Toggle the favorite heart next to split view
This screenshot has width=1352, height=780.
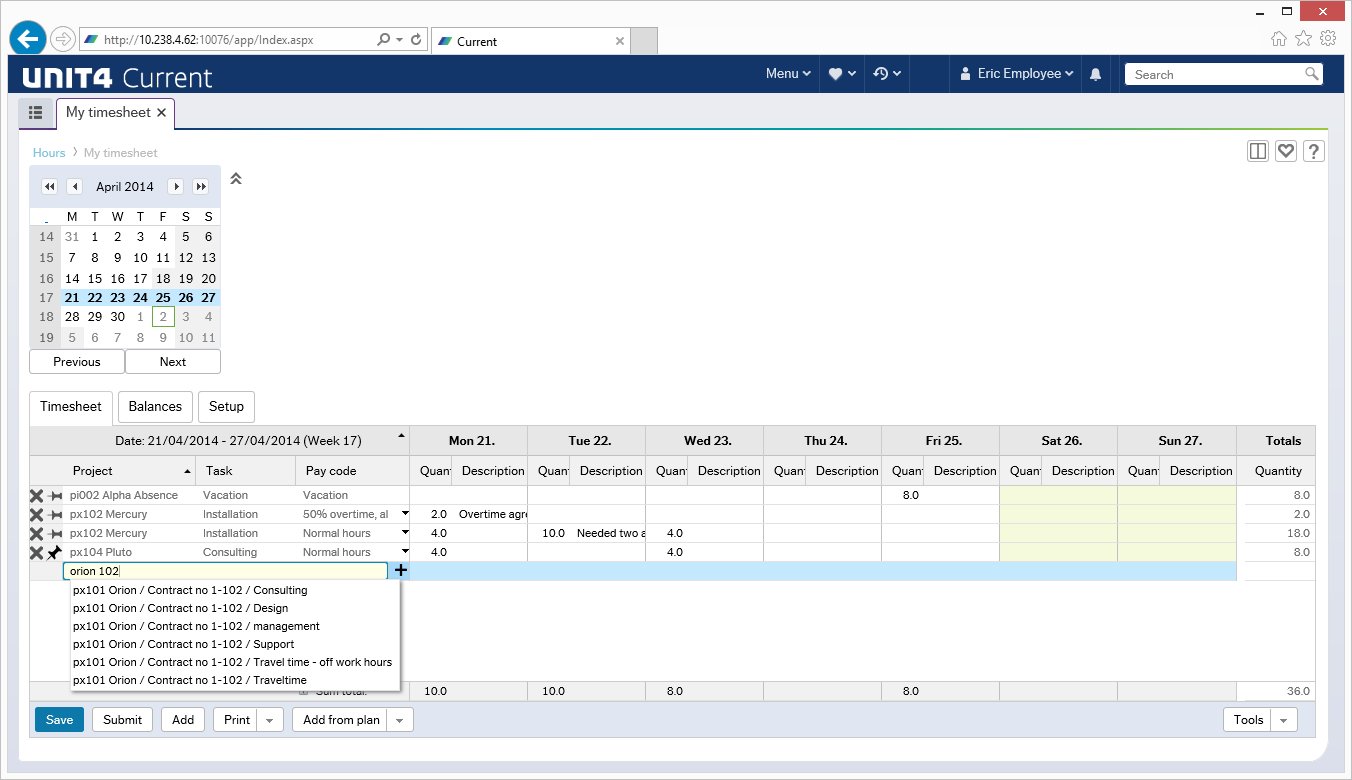point(1285,150)
